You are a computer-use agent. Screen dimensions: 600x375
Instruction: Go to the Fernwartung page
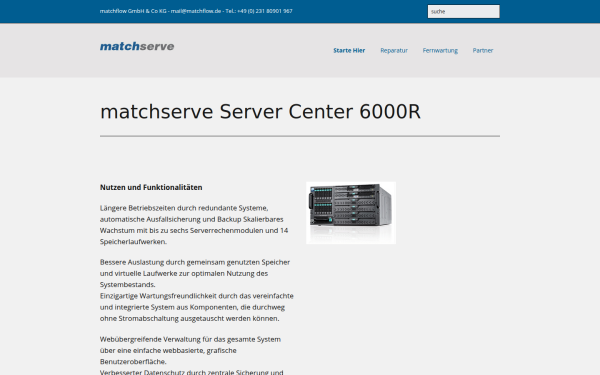click(x=440, y=50)
